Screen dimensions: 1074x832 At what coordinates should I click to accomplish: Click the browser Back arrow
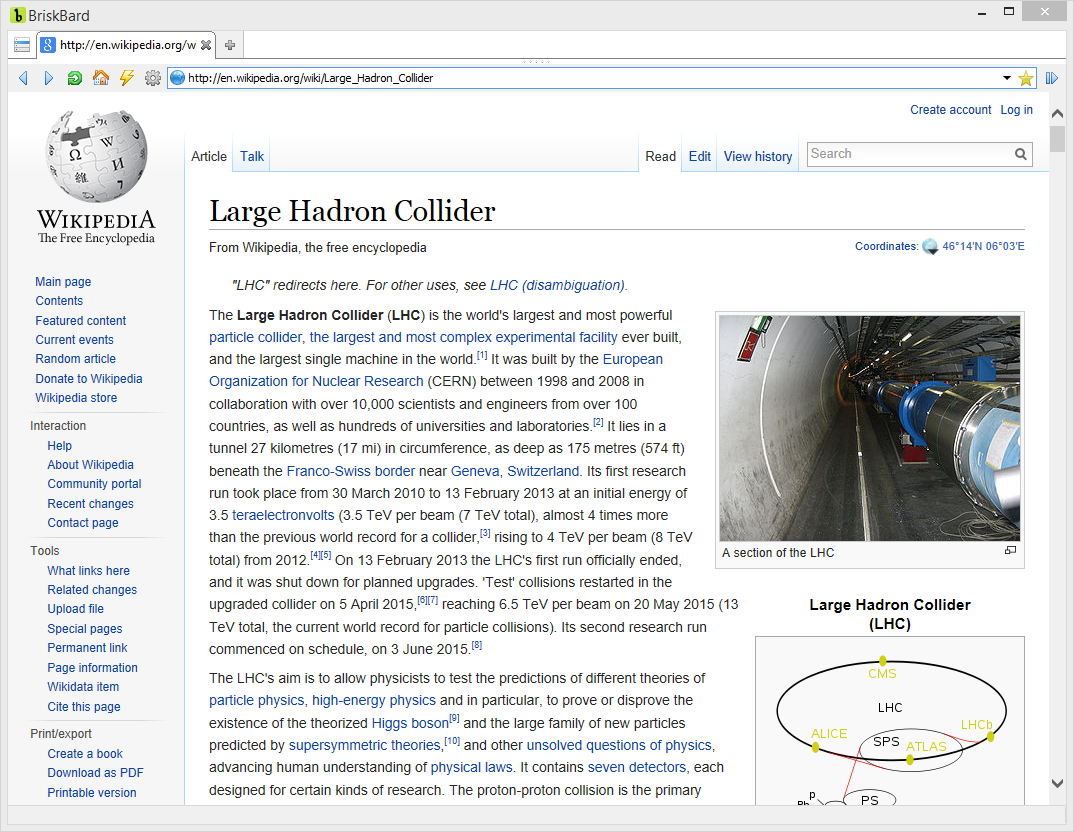click(x=23, y=78)
